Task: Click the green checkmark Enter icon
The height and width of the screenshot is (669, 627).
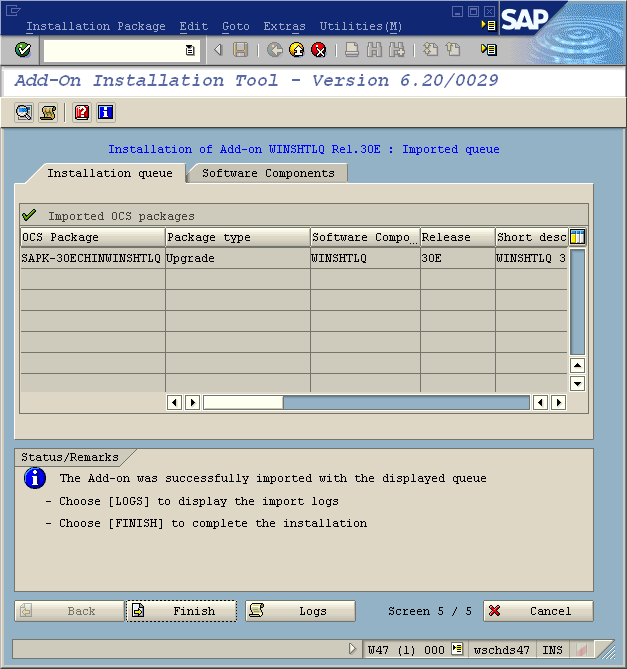Action: point(23,50)
